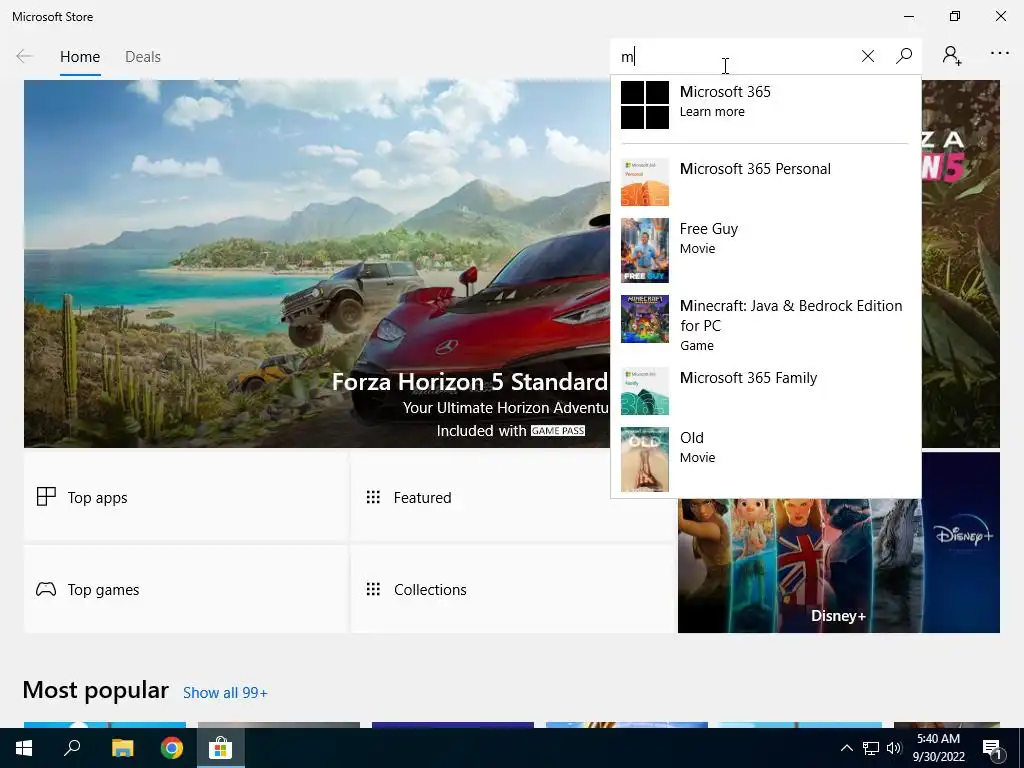Open the three-dot See more menu

tap(999, 54)
